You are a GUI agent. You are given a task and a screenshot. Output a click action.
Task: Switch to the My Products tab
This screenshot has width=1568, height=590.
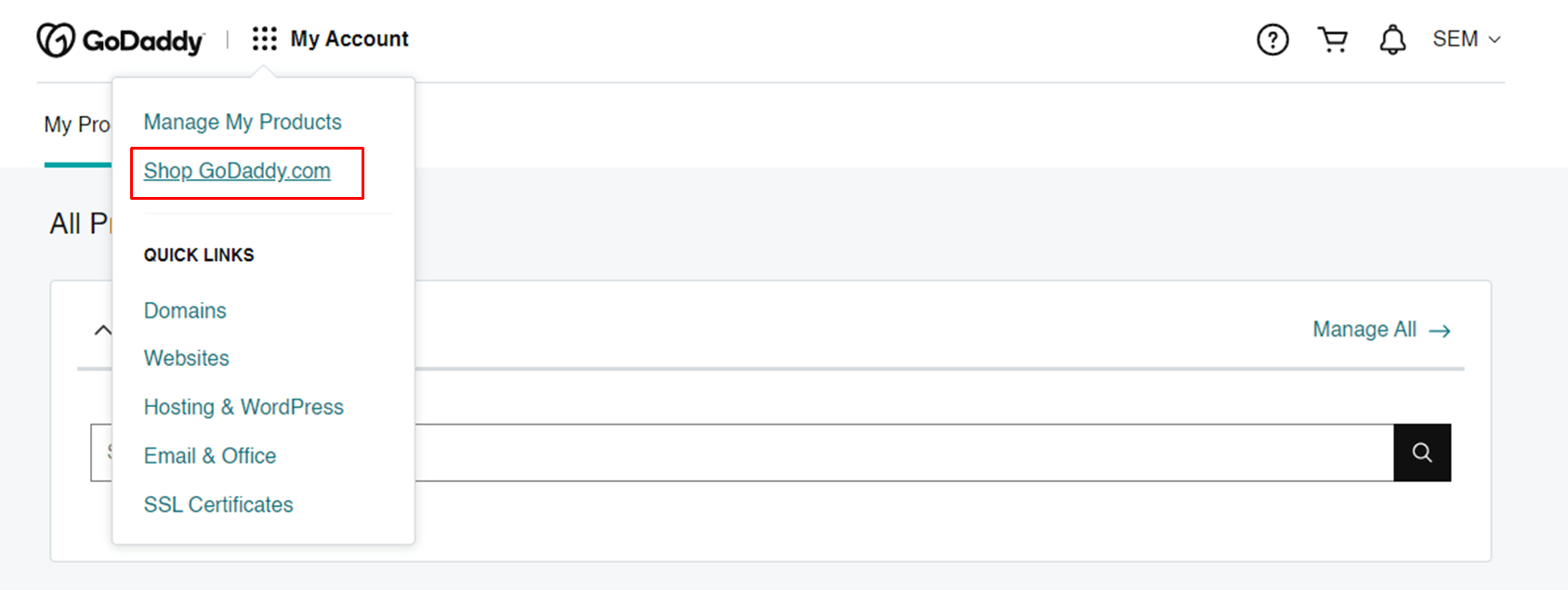[x=79, y=124]
